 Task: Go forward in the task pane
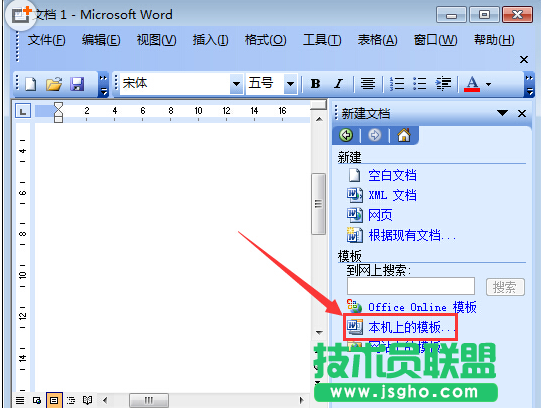click(x=375, y=135)
